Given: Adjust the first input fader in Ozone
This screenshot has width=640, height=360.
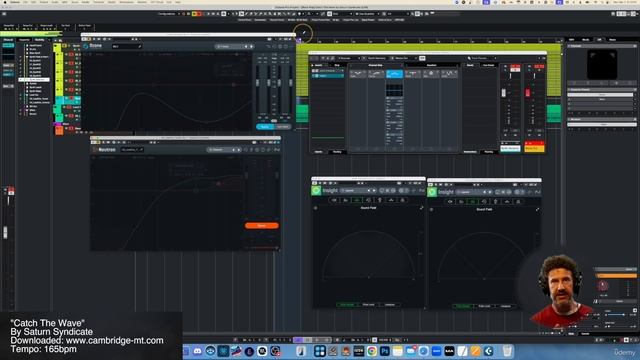Looking at the screenshot, I should (258, 83).
